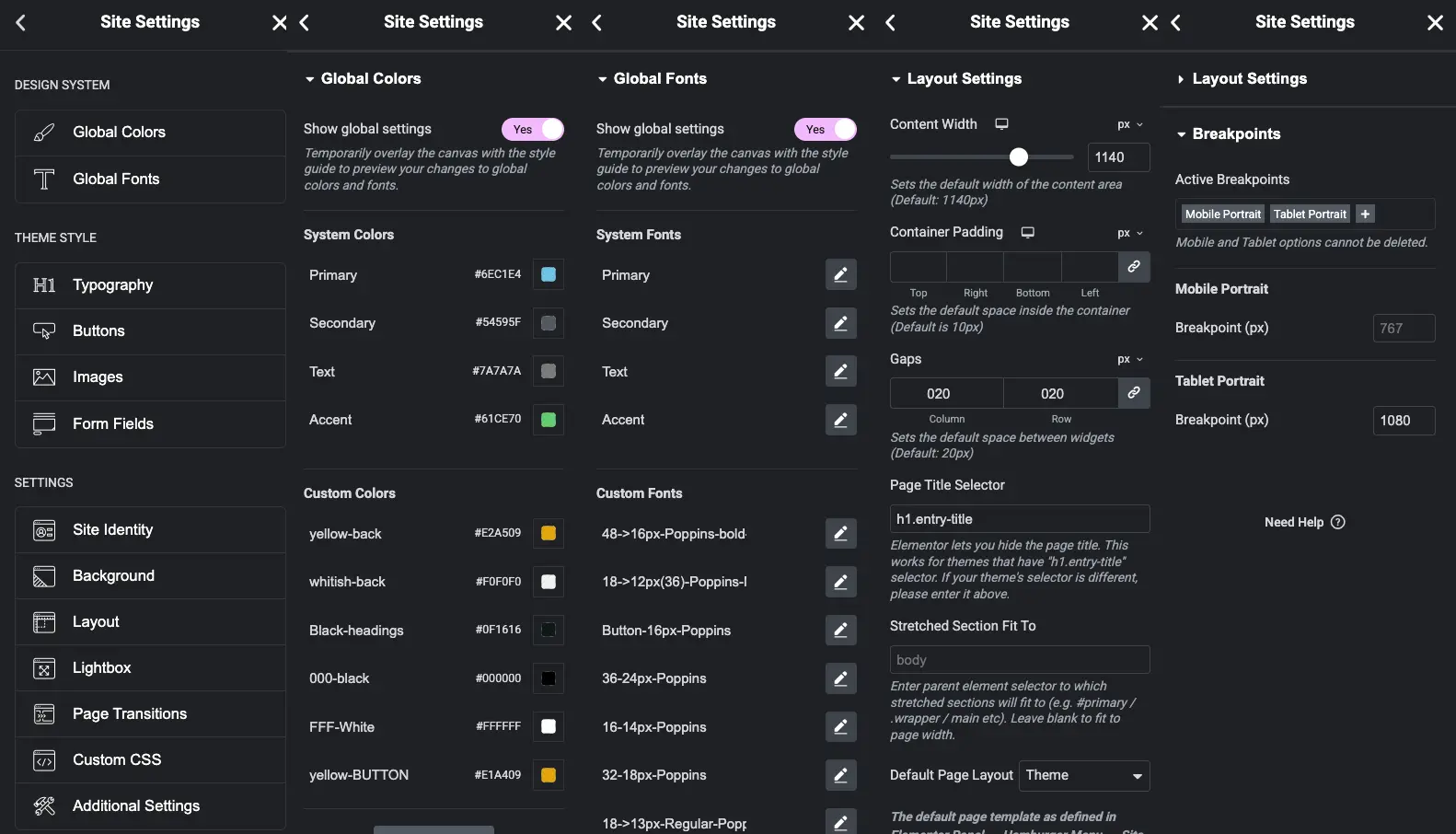This screenshot has height=834, width=1456.
Task: Click the Content Width slider handle
Action: pos(1018,157)
